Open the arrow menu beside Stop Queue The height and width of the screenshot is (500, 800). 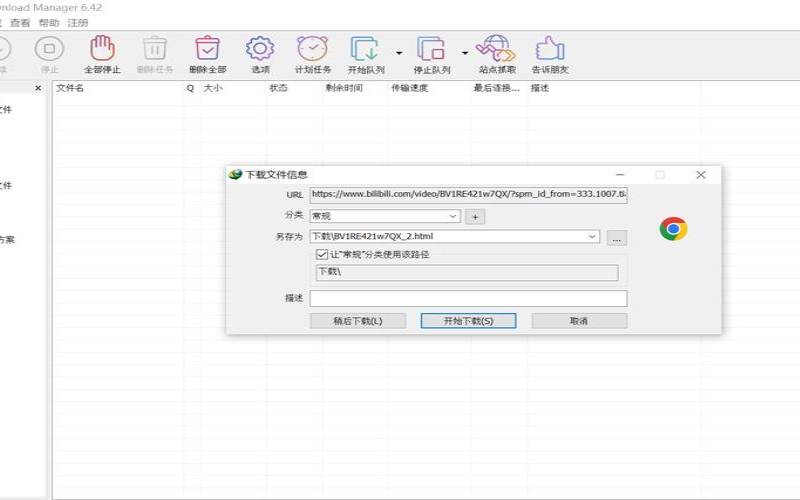(x=464, y=52)
